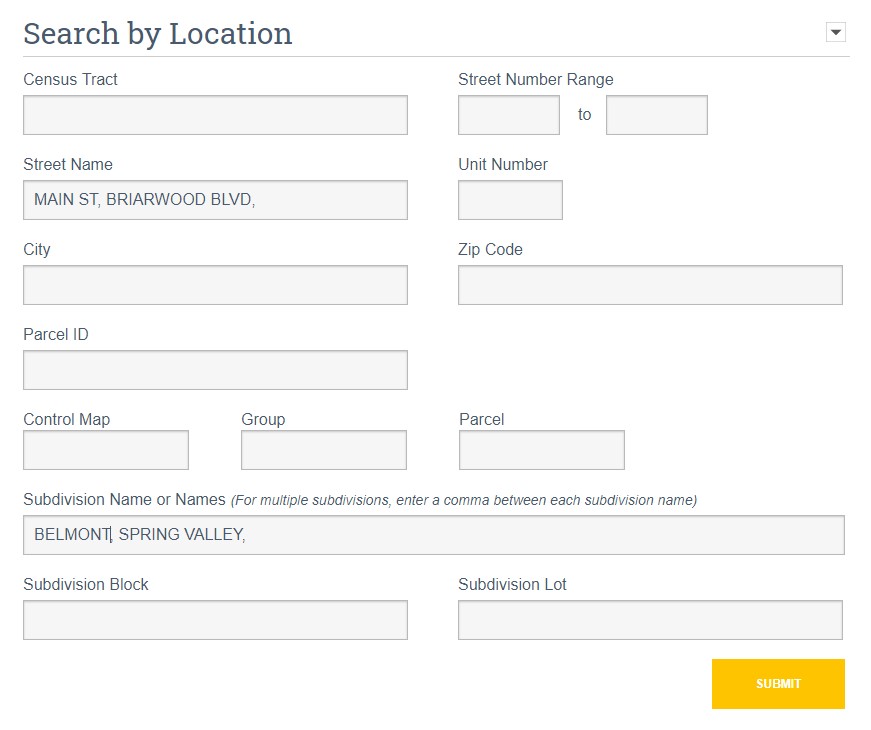
Task: Select the City input field
Action: (x=214, y=284)
